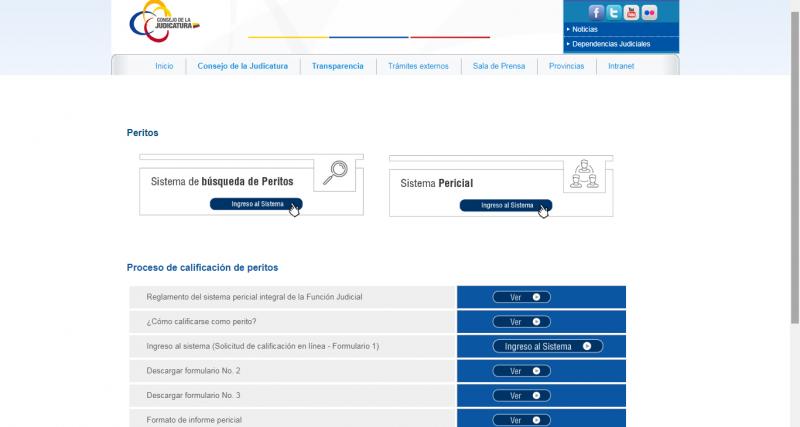Click '¿Cómo calificarse como perito?' text
This screenshot has height=427, width=800.
pyautogui.click(x=201, y=321)
